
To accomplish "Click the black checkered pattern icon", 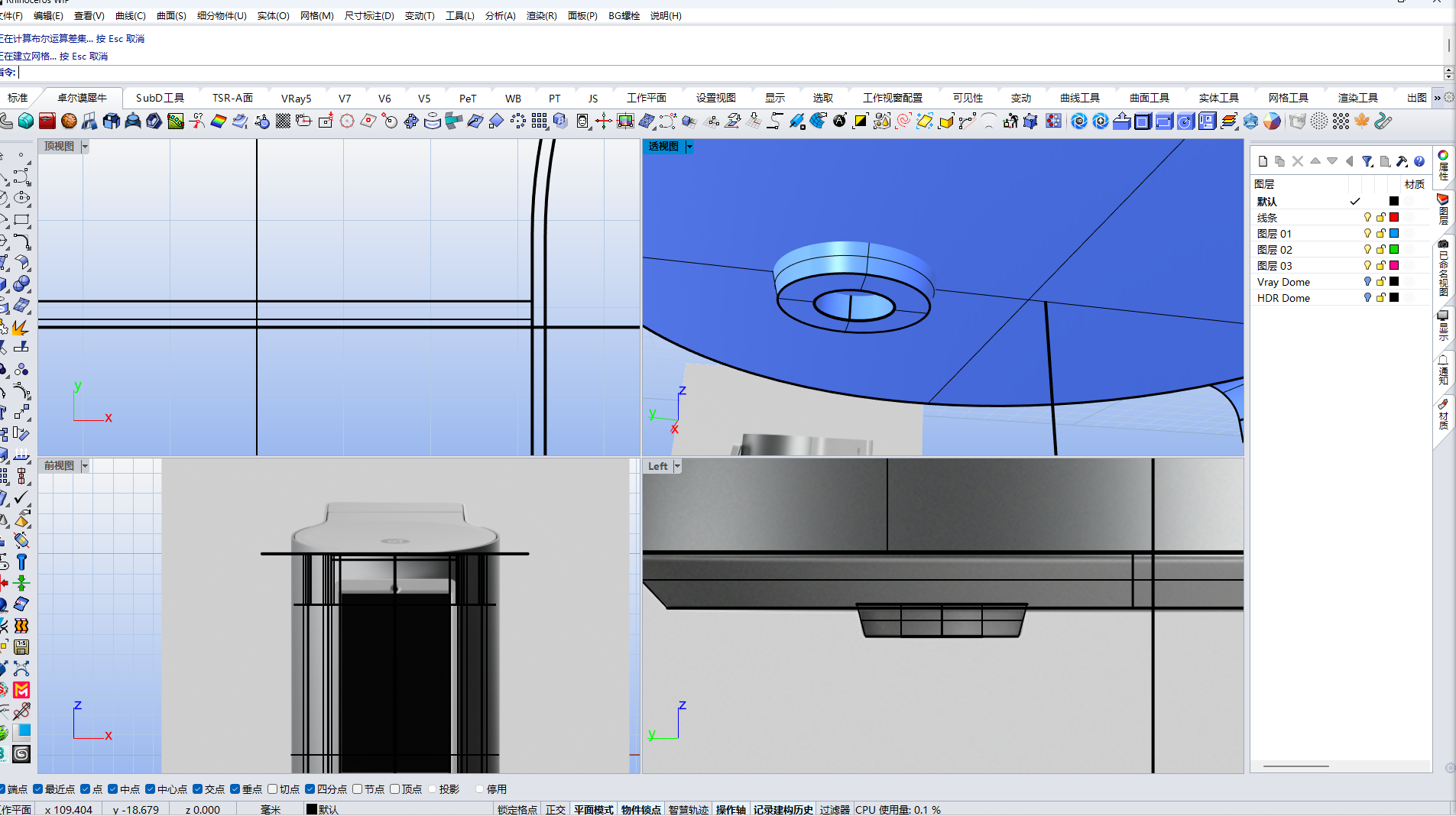I will tap(283, 121).
